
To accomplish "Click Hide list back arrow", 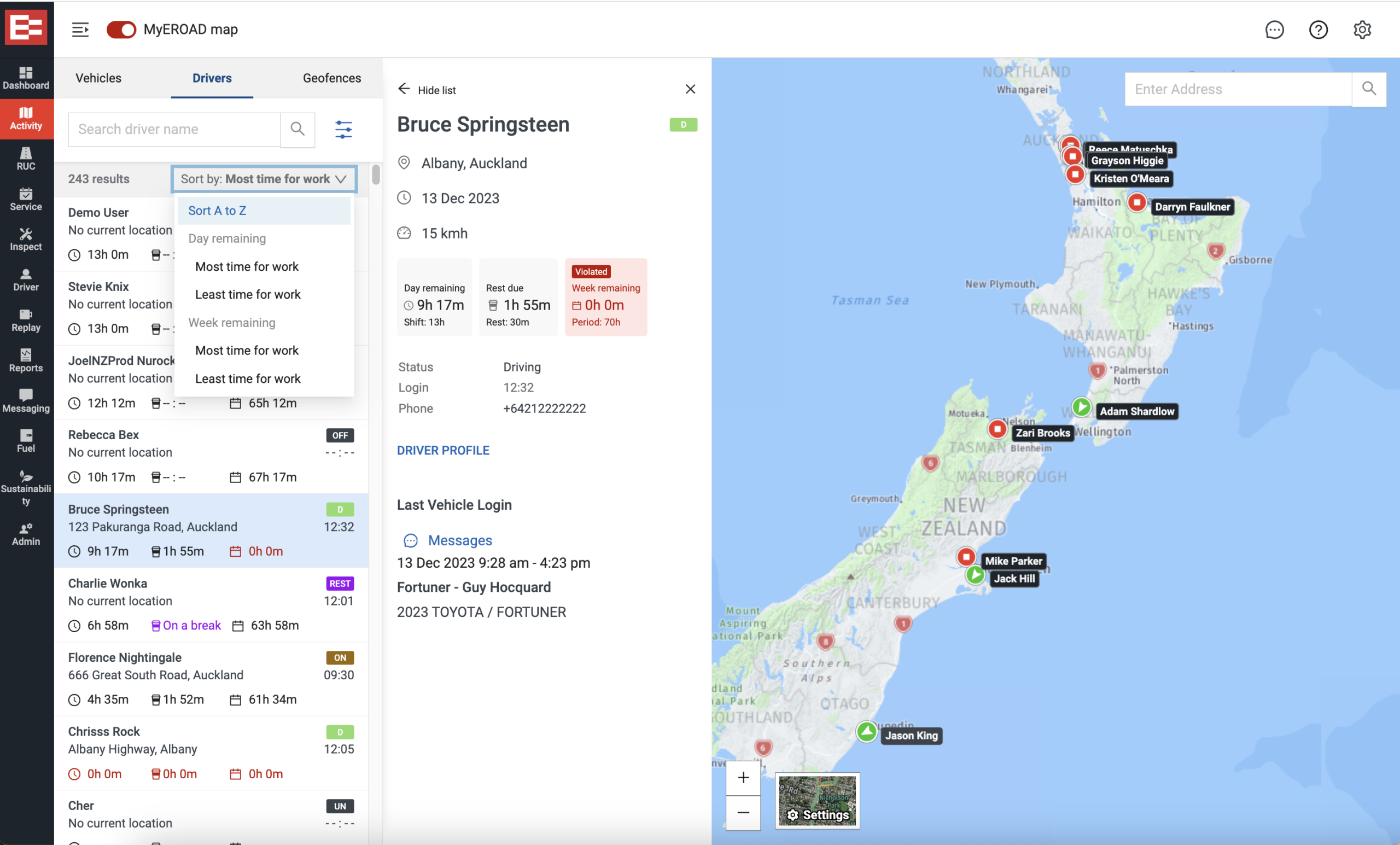I will pyautogui.click(x=404, y=89).
